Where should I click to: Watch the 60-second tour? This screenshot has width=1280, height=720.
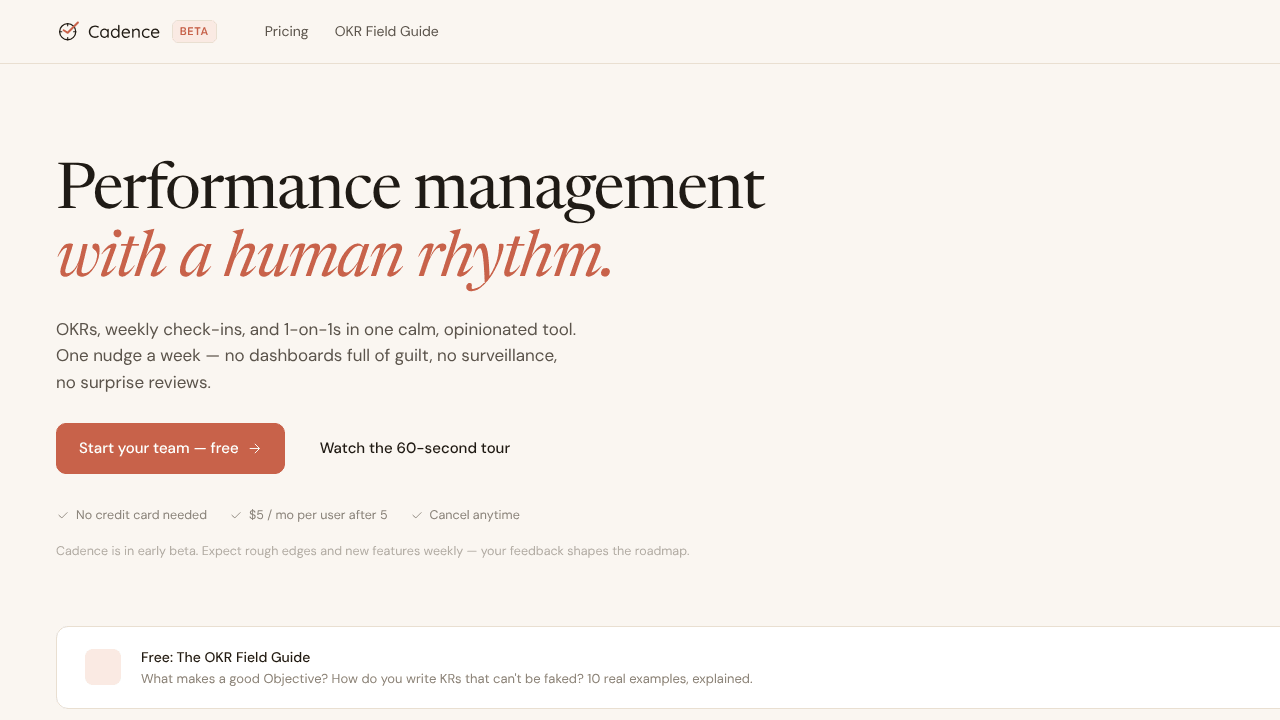click(x=415, y=448)
